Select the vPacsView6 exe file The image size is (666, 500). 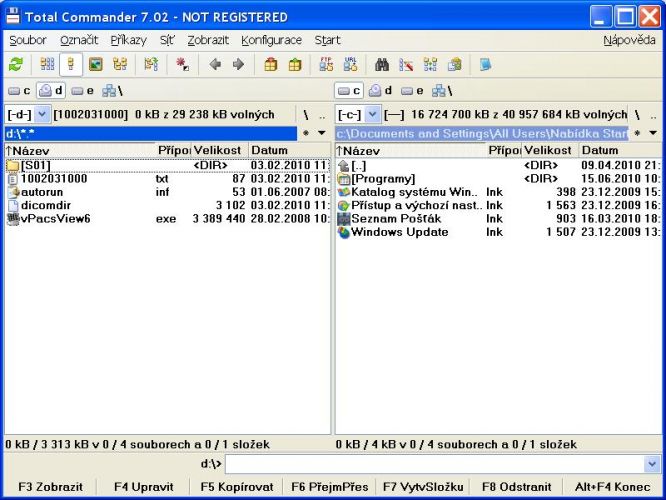pyautogui.click(x=167, y=219)
